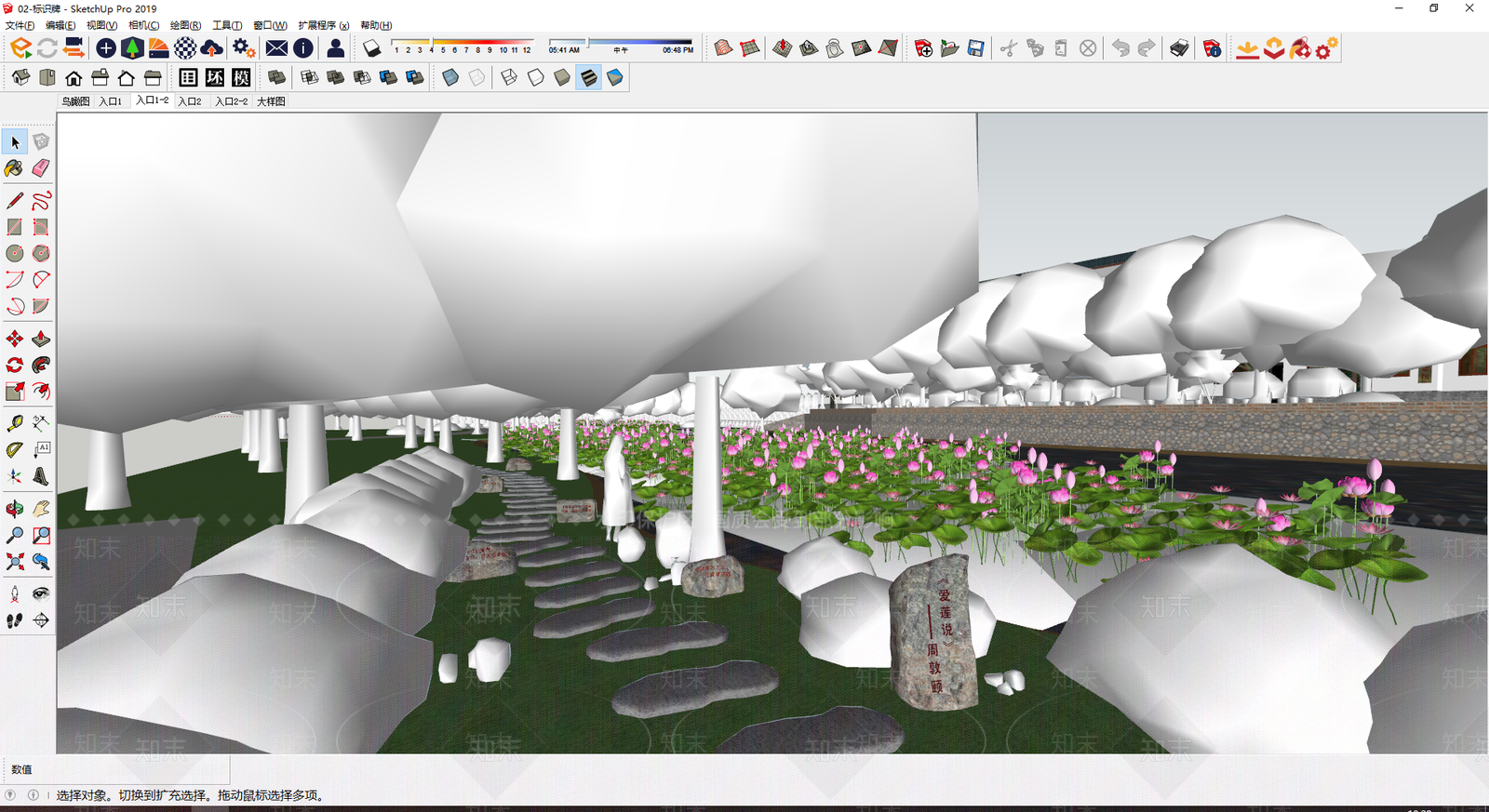Activate the Offset tool
Screen dimensions: 1489x812
(41, 391)
